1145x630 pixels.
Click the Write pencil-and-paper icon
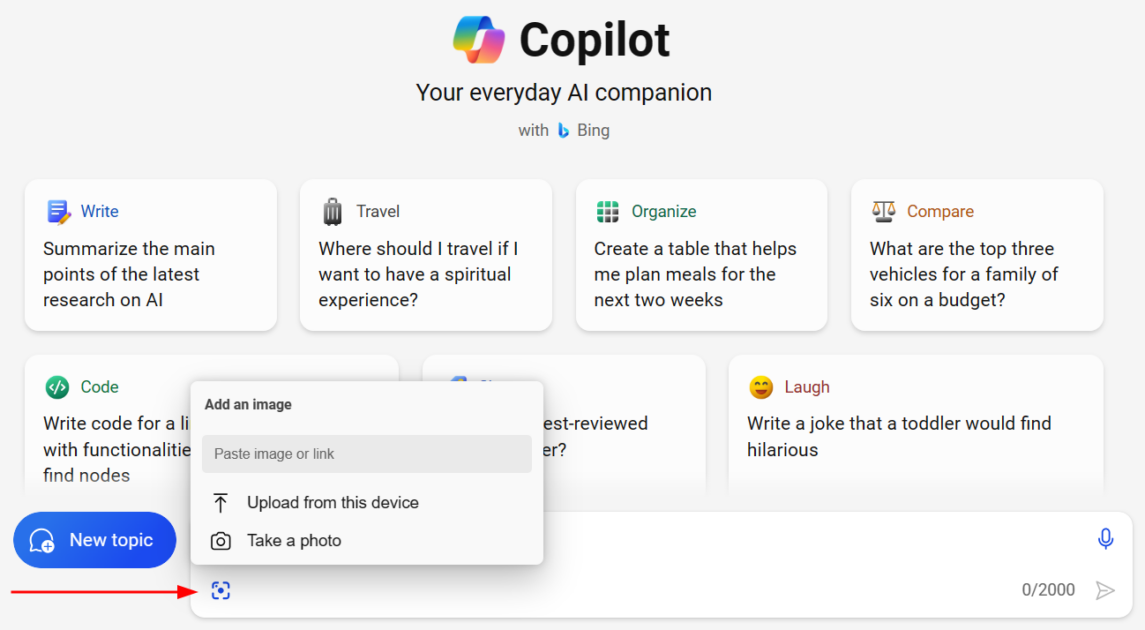58,212
